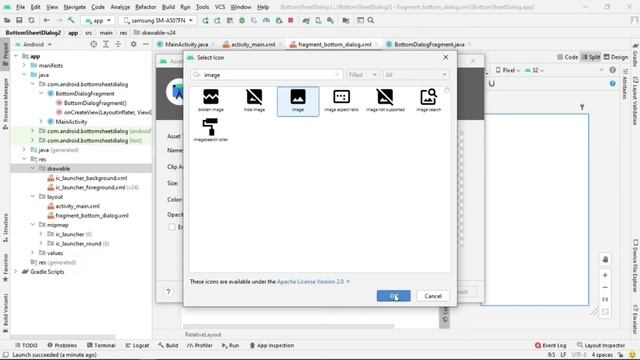Open the app run configuration dropdown
Image resolution: width=640 pixels, height=360 pixels.
click(x=98, y=20)
